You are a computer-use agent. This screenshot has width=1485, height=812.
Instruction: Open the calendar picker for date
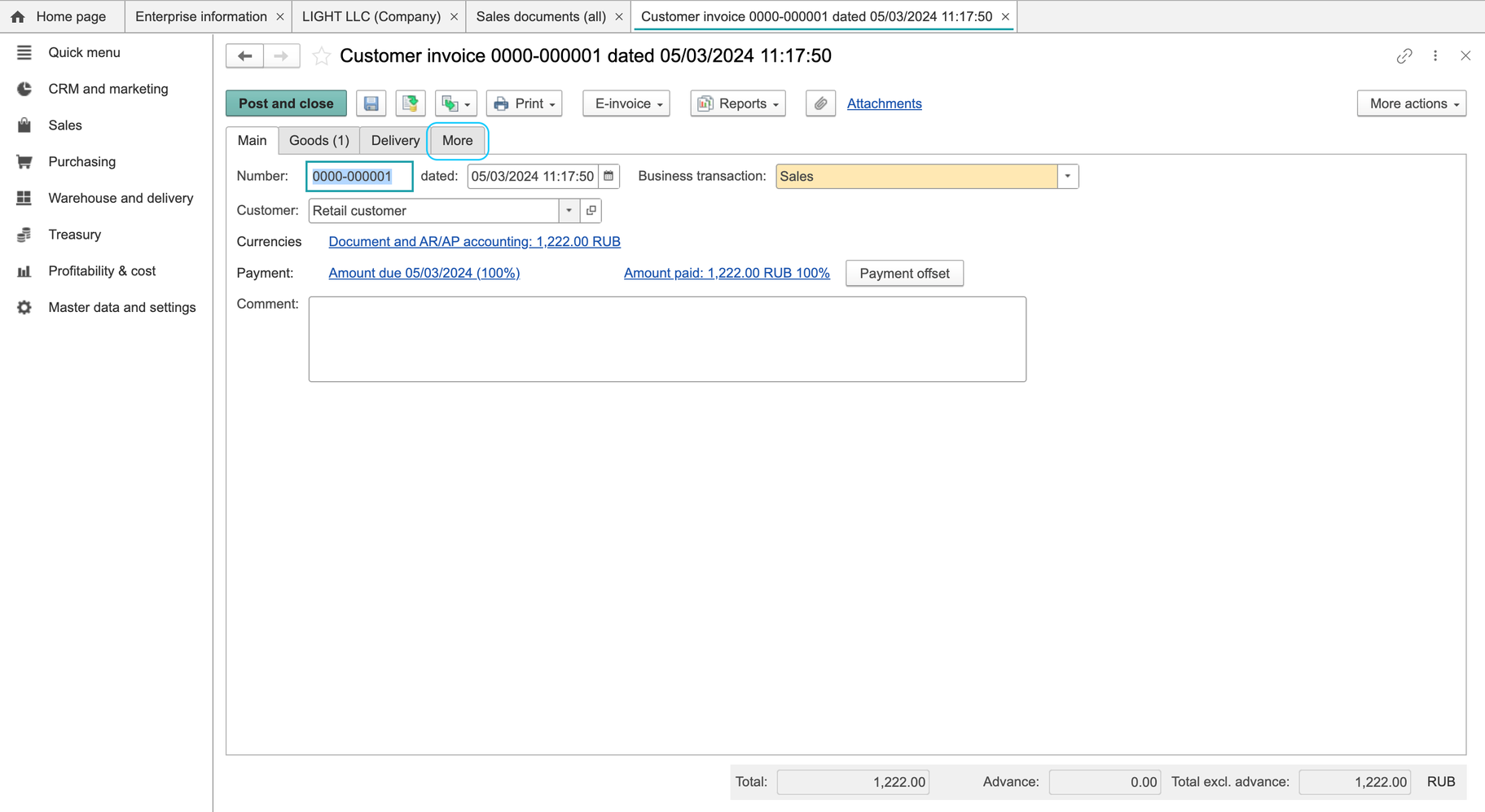pyautogui.click(x=608, y=176)
